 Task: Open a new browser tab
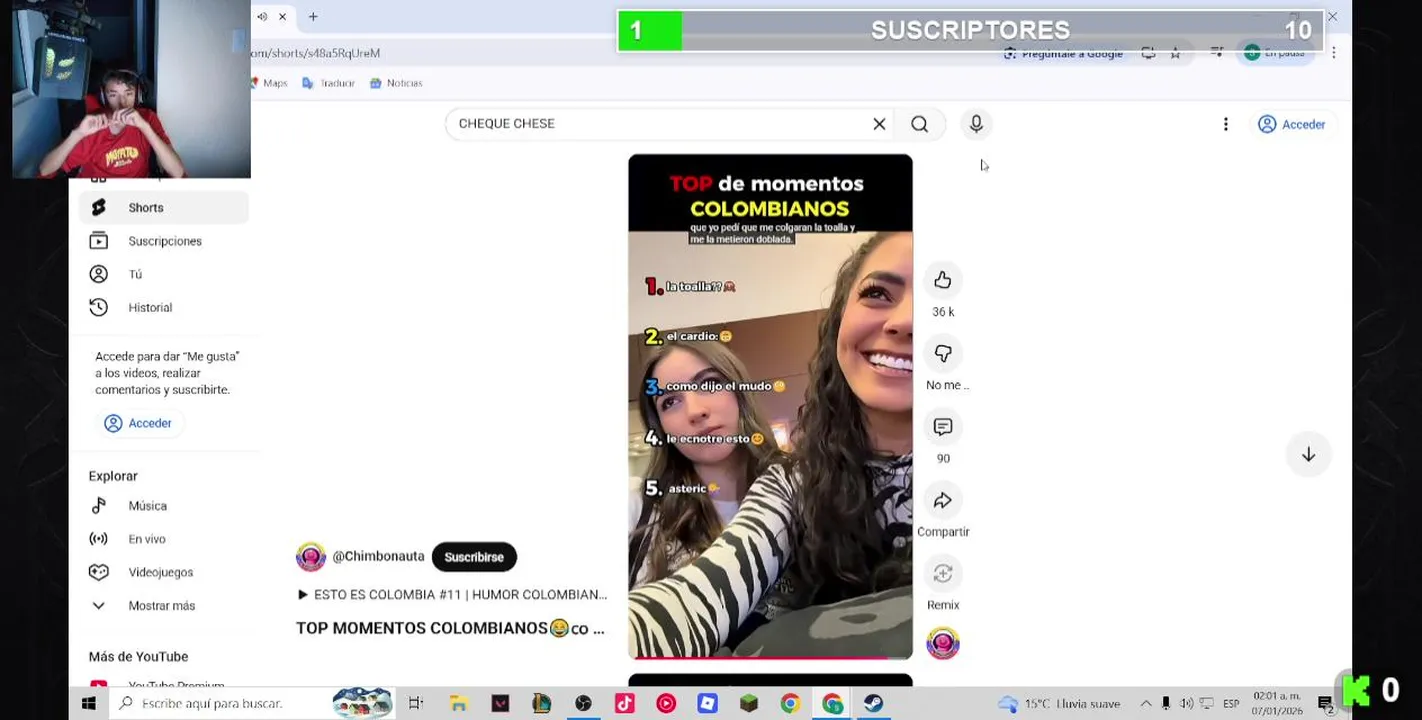(x=313, y=17)
